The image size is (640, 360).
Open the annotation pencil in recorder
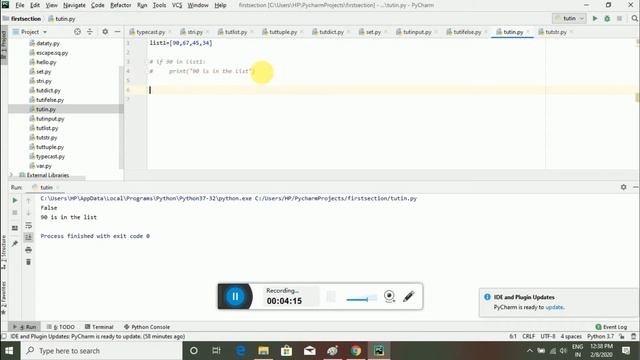pyautogui.click(x=409, y=296)
